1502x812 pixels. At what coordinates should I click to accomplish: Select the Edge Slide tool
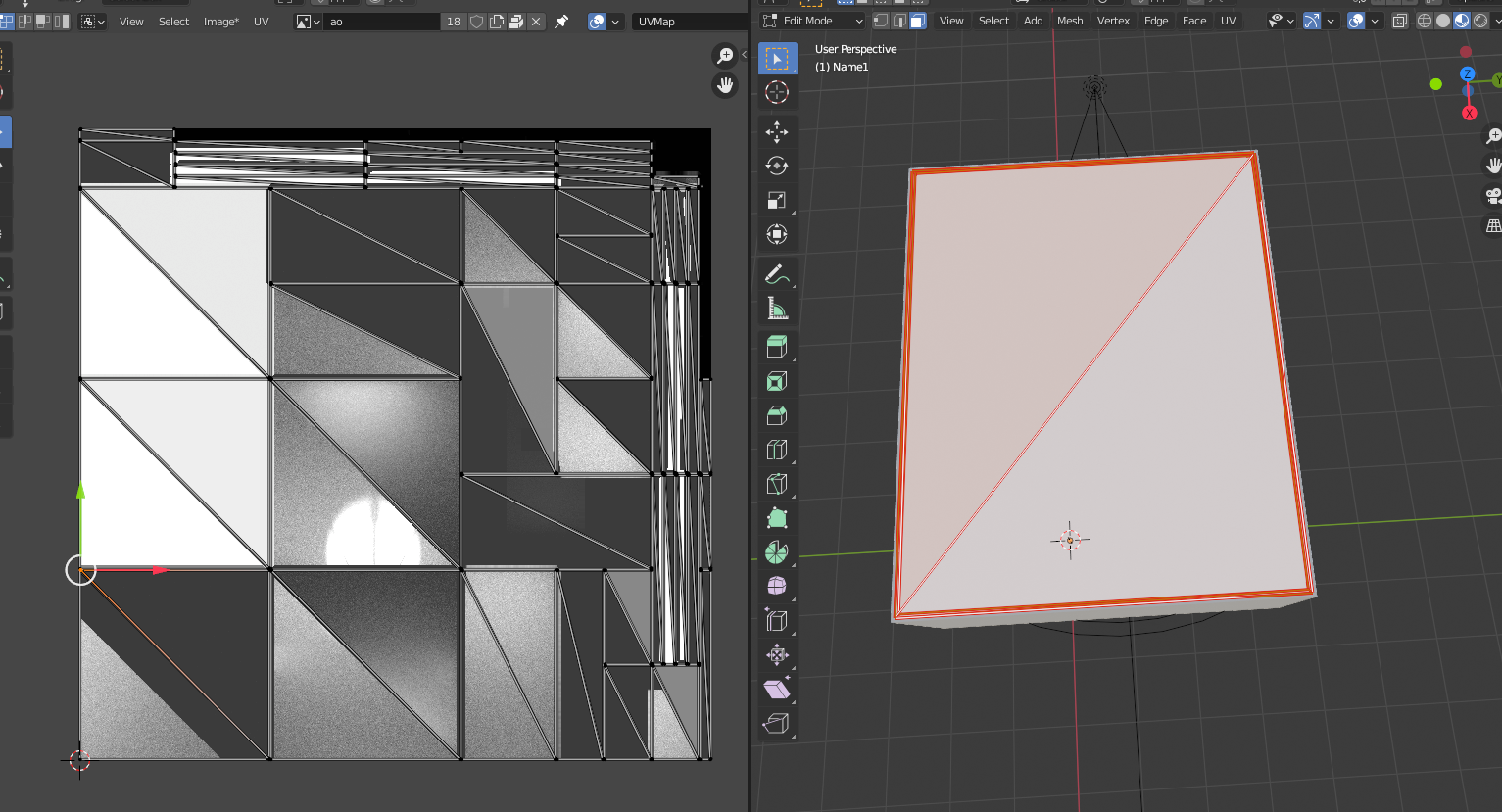pyautogui.click(x=777, y=620)
